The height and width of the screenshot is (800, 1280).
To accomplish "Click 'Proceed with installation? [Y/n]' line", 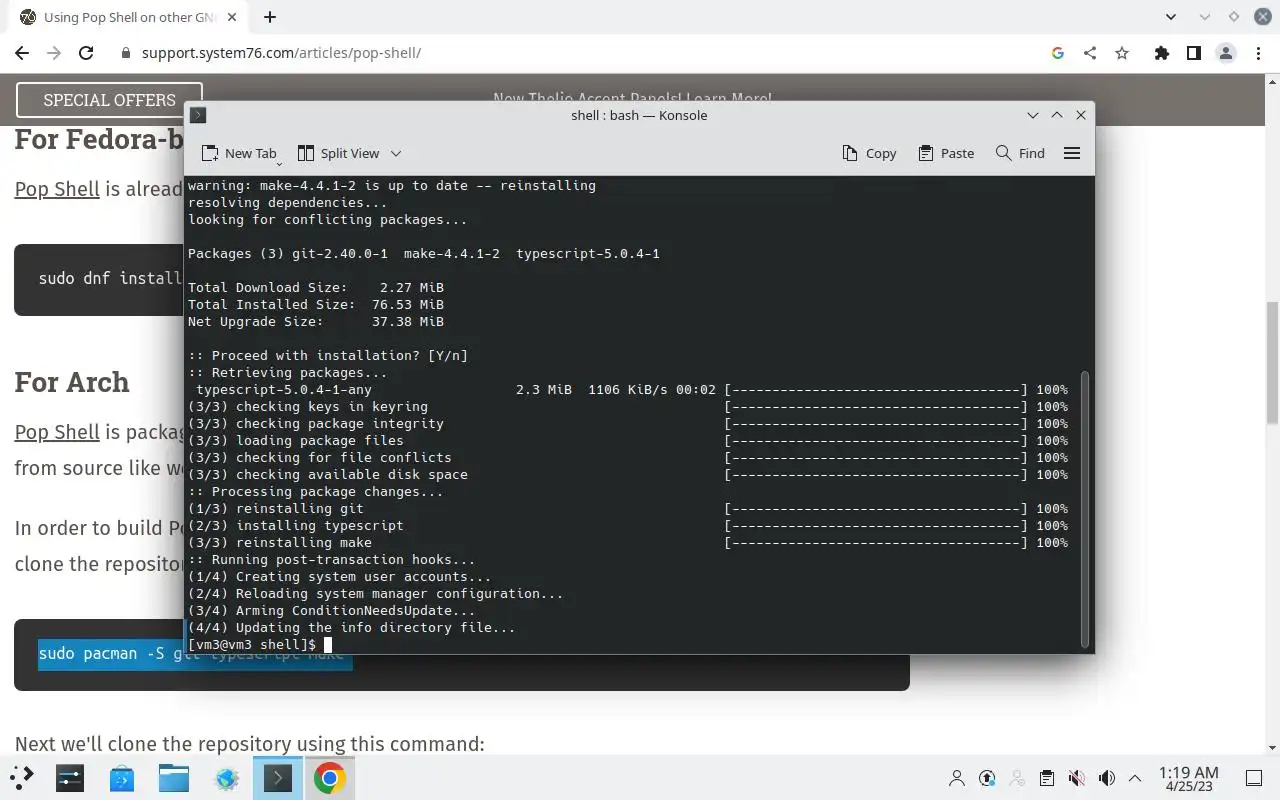I will [328, 356].
